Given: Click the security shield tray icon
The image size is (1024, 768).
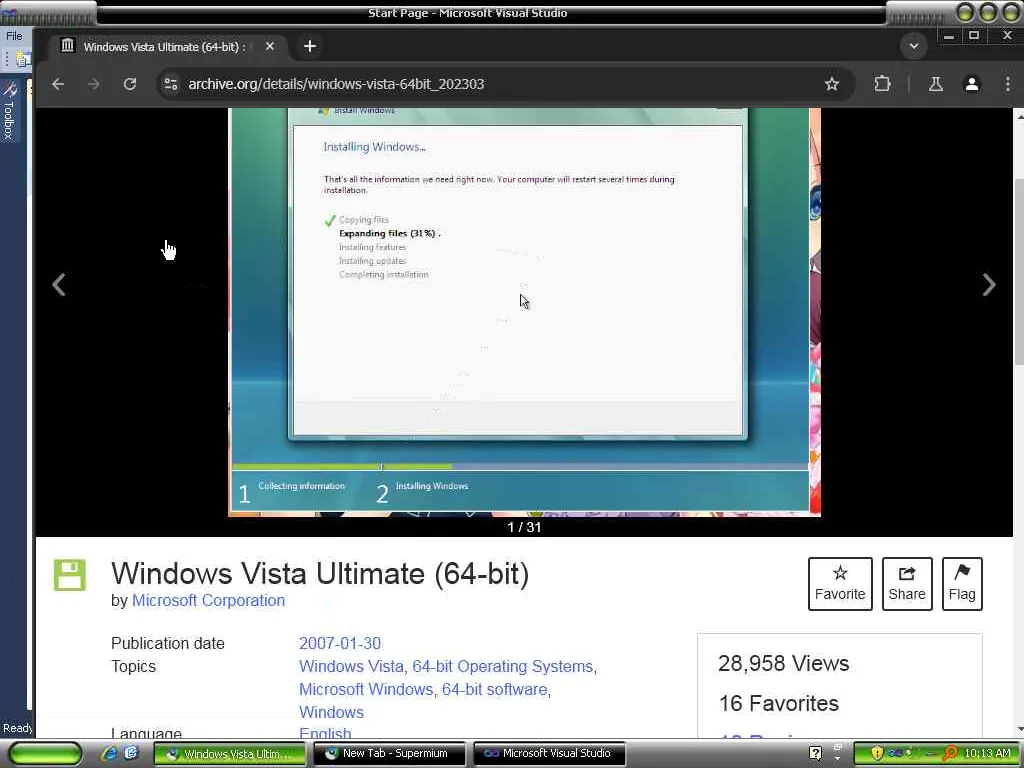Looking at the screenshot, I should point(877,754).
